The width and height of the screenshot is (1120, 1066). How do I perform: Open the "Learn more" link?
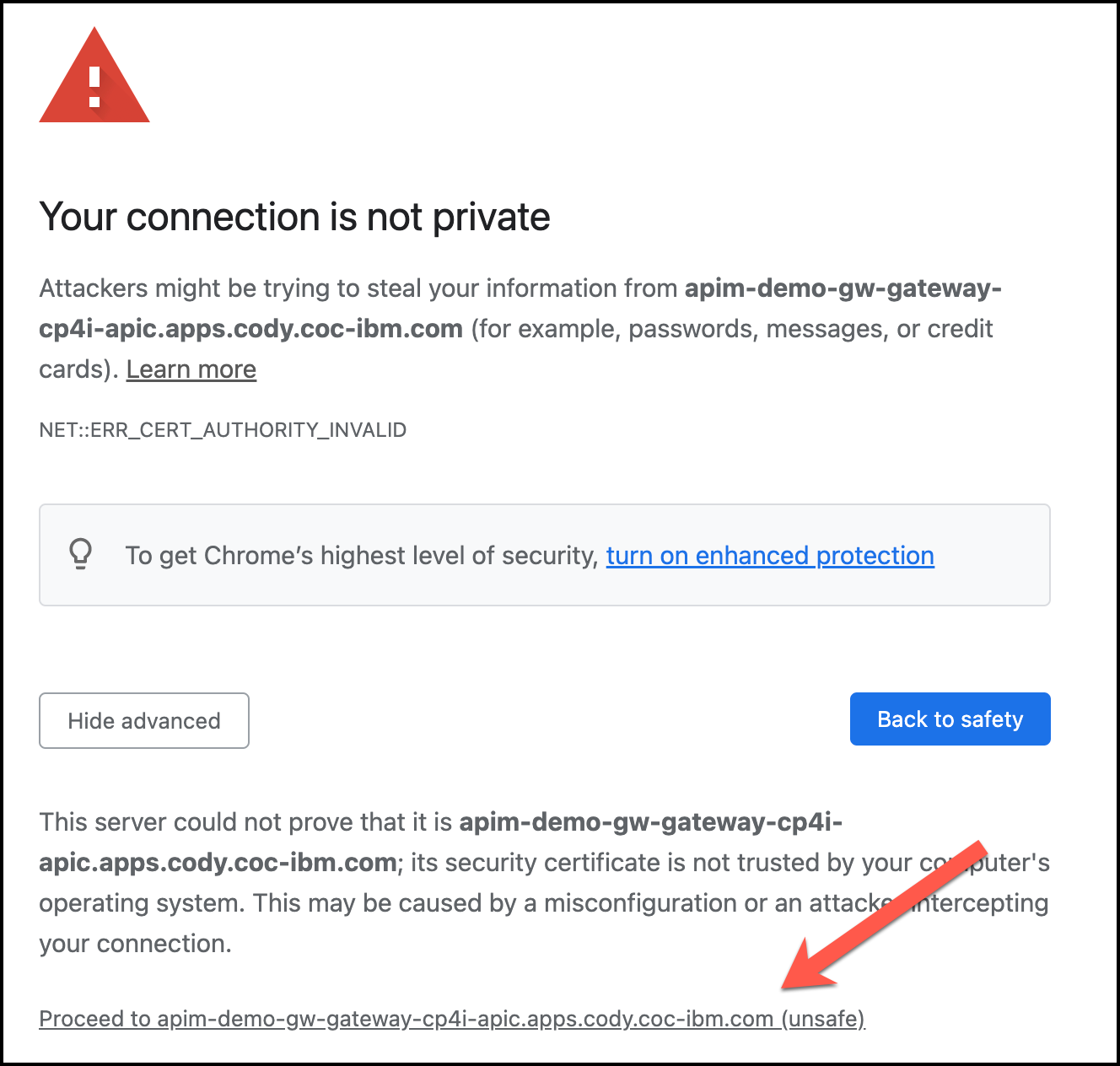pyautogui.click(x=191, y=369)
